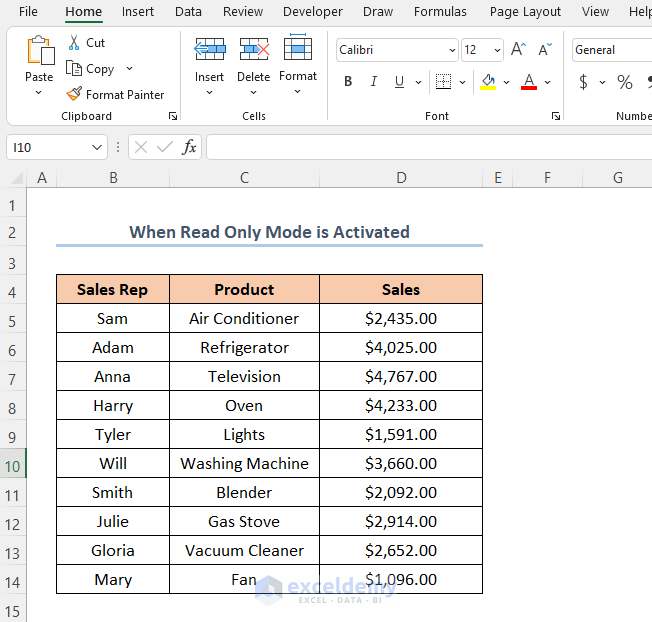
Task: Click the Insert Function fx icon
Action: 189,147
